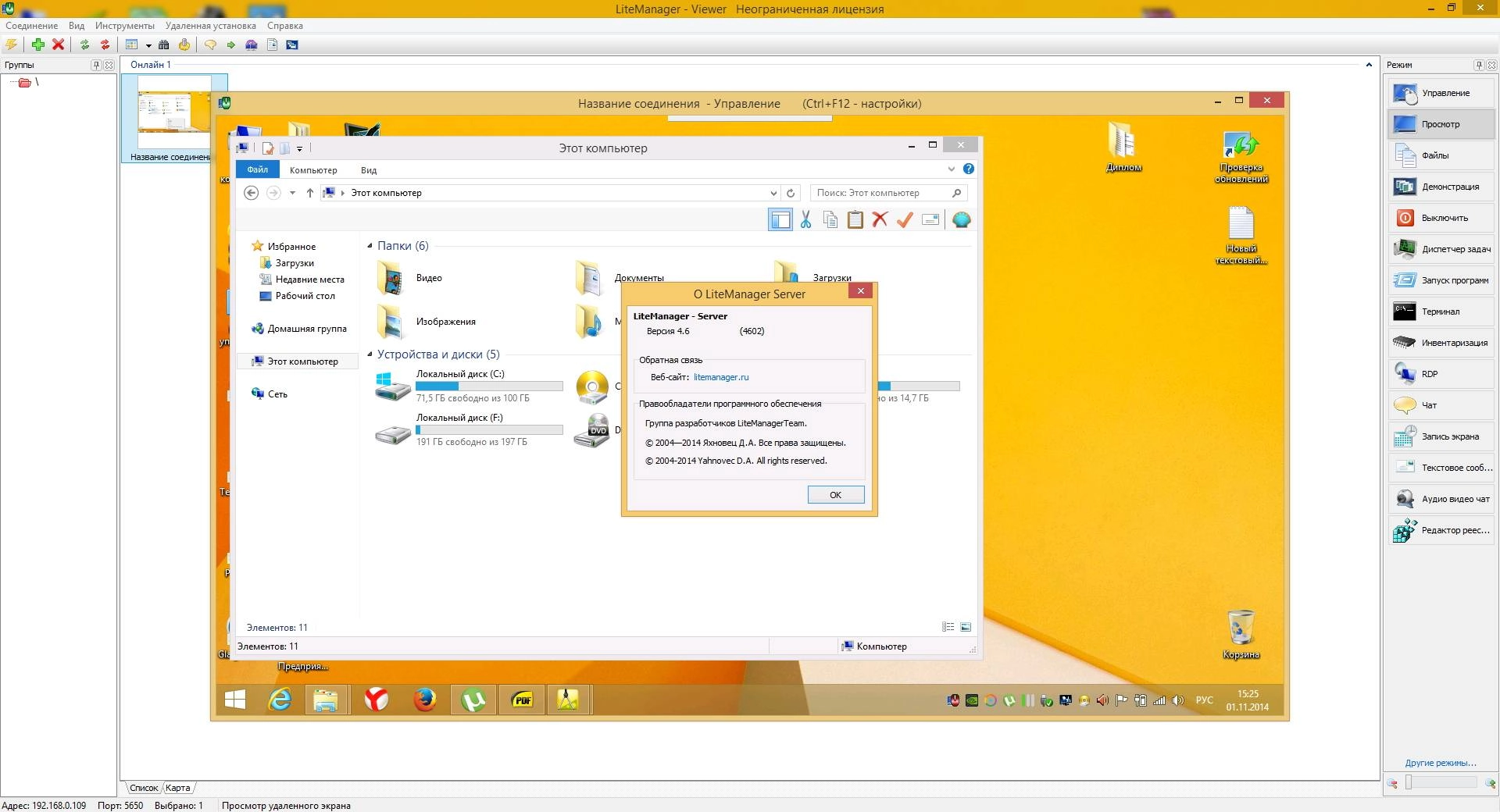Collapse the Онлайн 1 group chevron
This screenshot has height=812, width=1500.
pos(1369,65)
